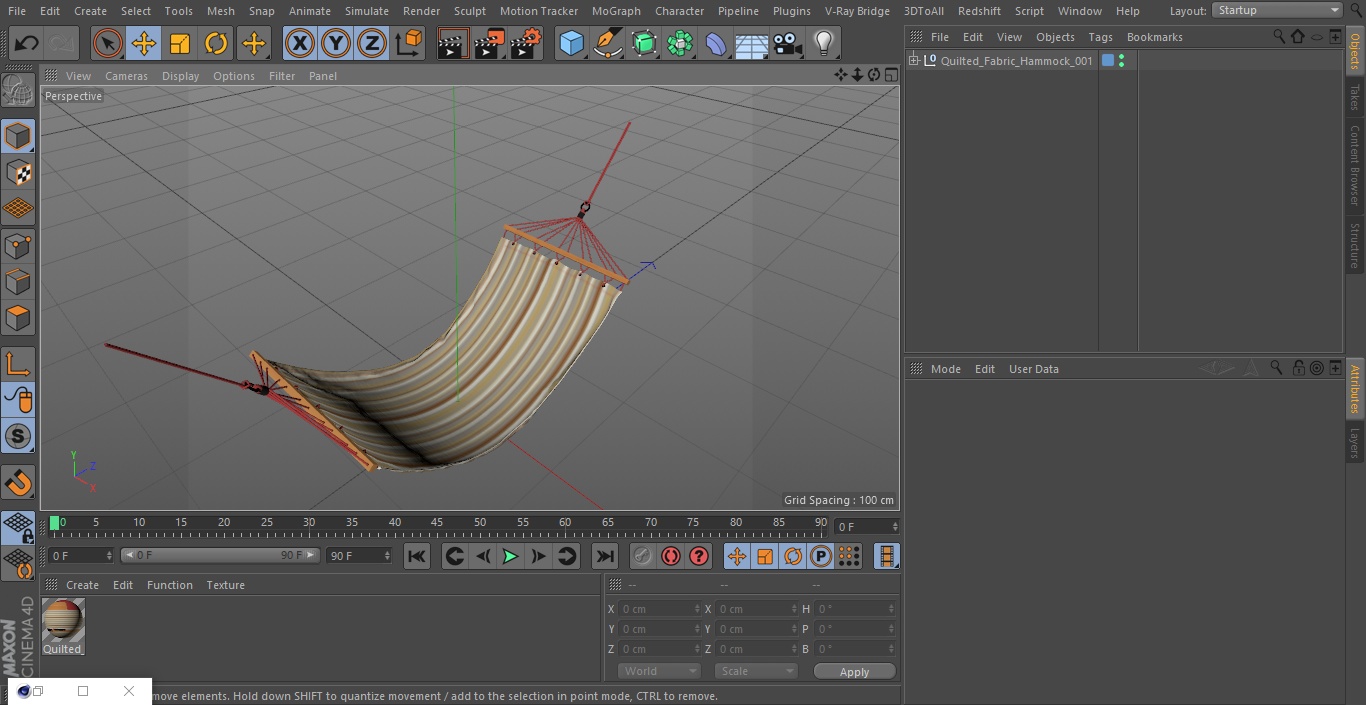Expand Quilted_Fabric_Hammock_001 object tree
Screen dimensions: 1366x705
913,61
